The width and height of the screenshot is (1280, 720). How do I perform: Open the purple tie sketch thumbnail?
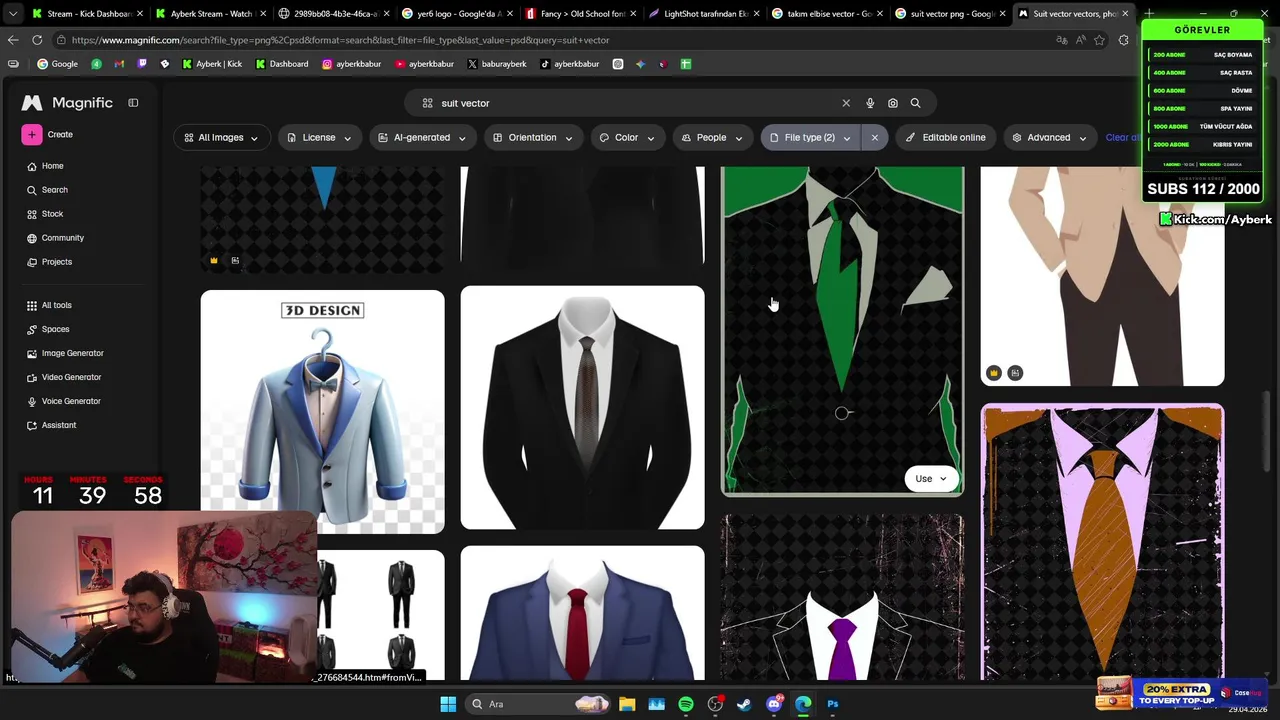click(x=842, y=598)
